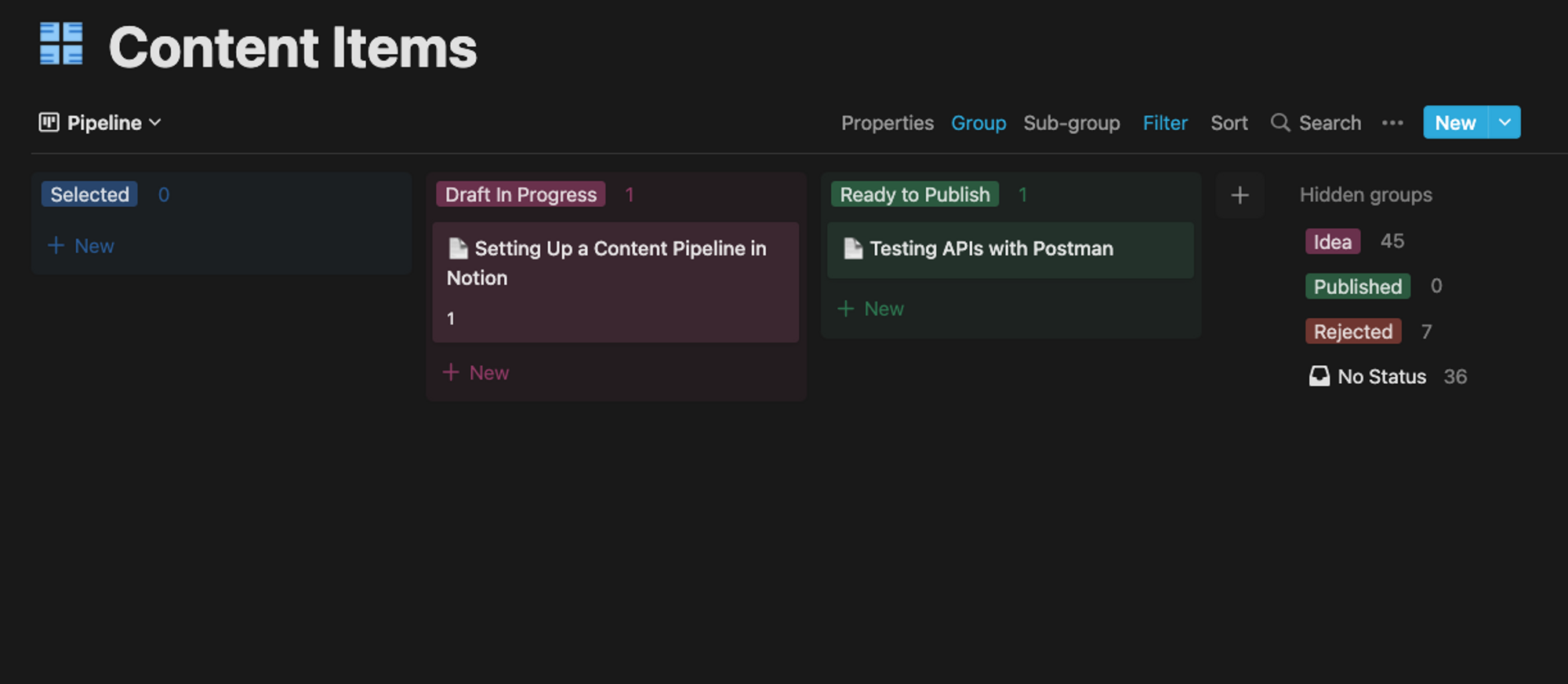Click the board view icon beside Pipeline

click(49, 122)
